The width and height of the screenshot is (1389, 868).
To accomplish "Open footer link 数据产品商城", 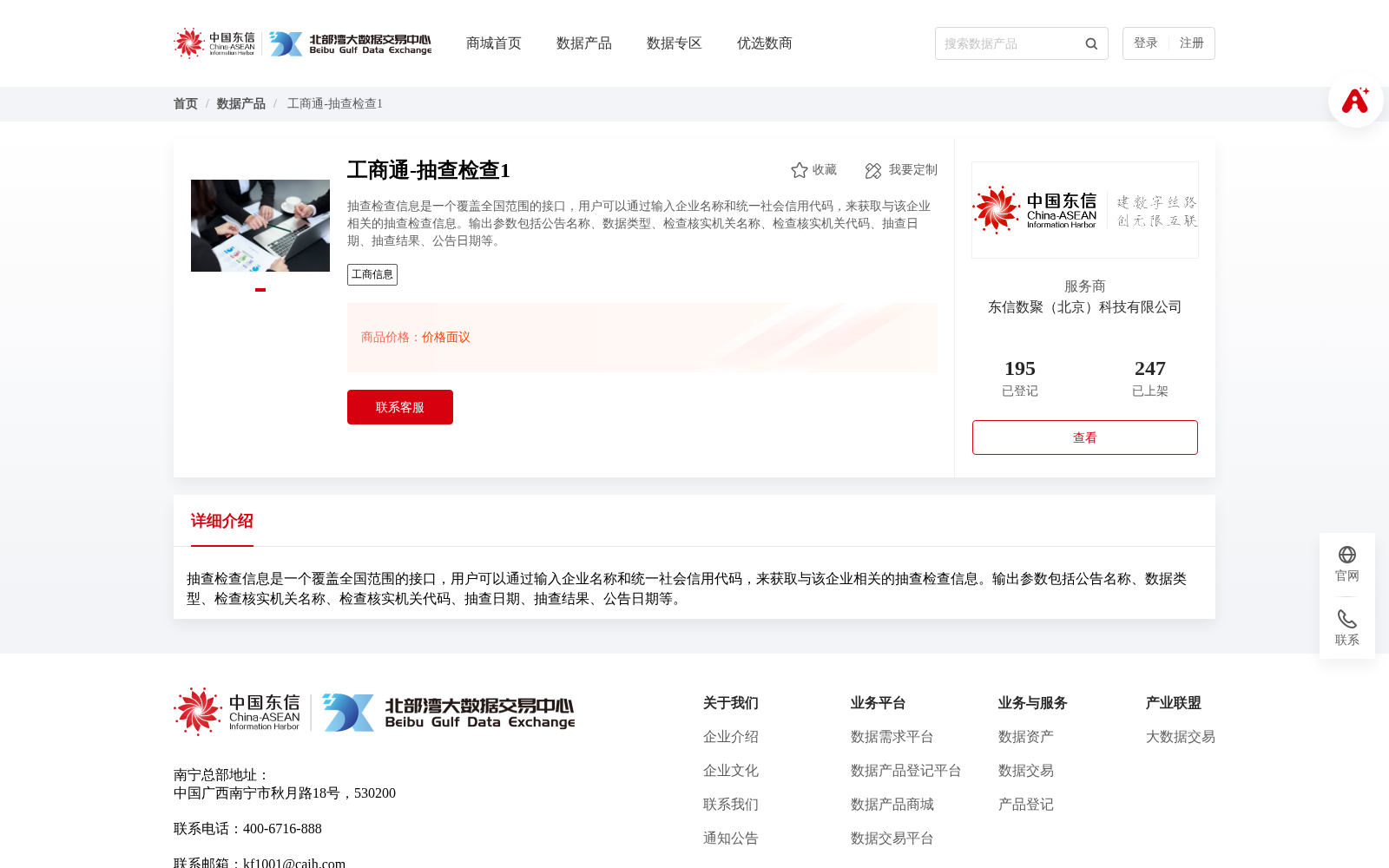I will pyautogui.click(x=892, y=805).
